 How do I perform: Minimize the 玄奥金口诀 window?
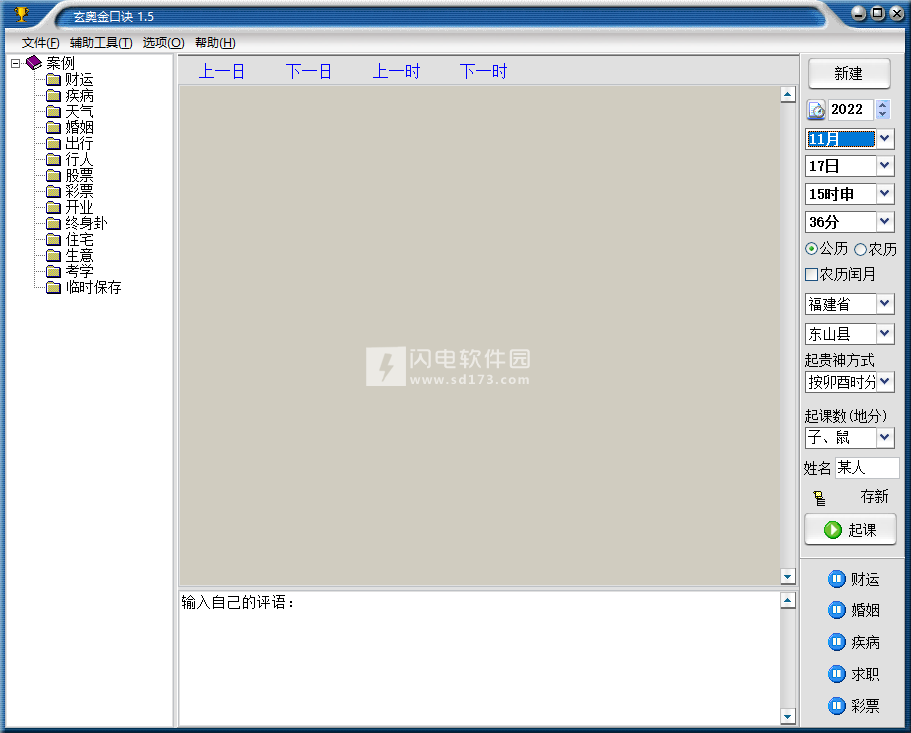[859, 13]
